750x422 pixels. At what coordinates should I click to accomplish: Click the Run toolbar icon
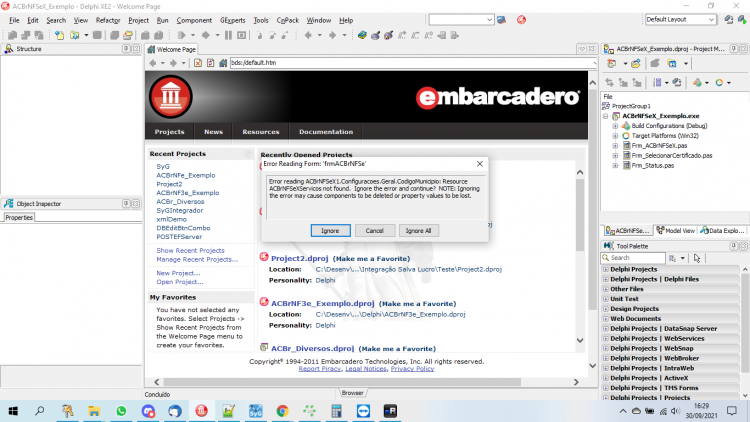pyautogui.click(x=181, y=35)
